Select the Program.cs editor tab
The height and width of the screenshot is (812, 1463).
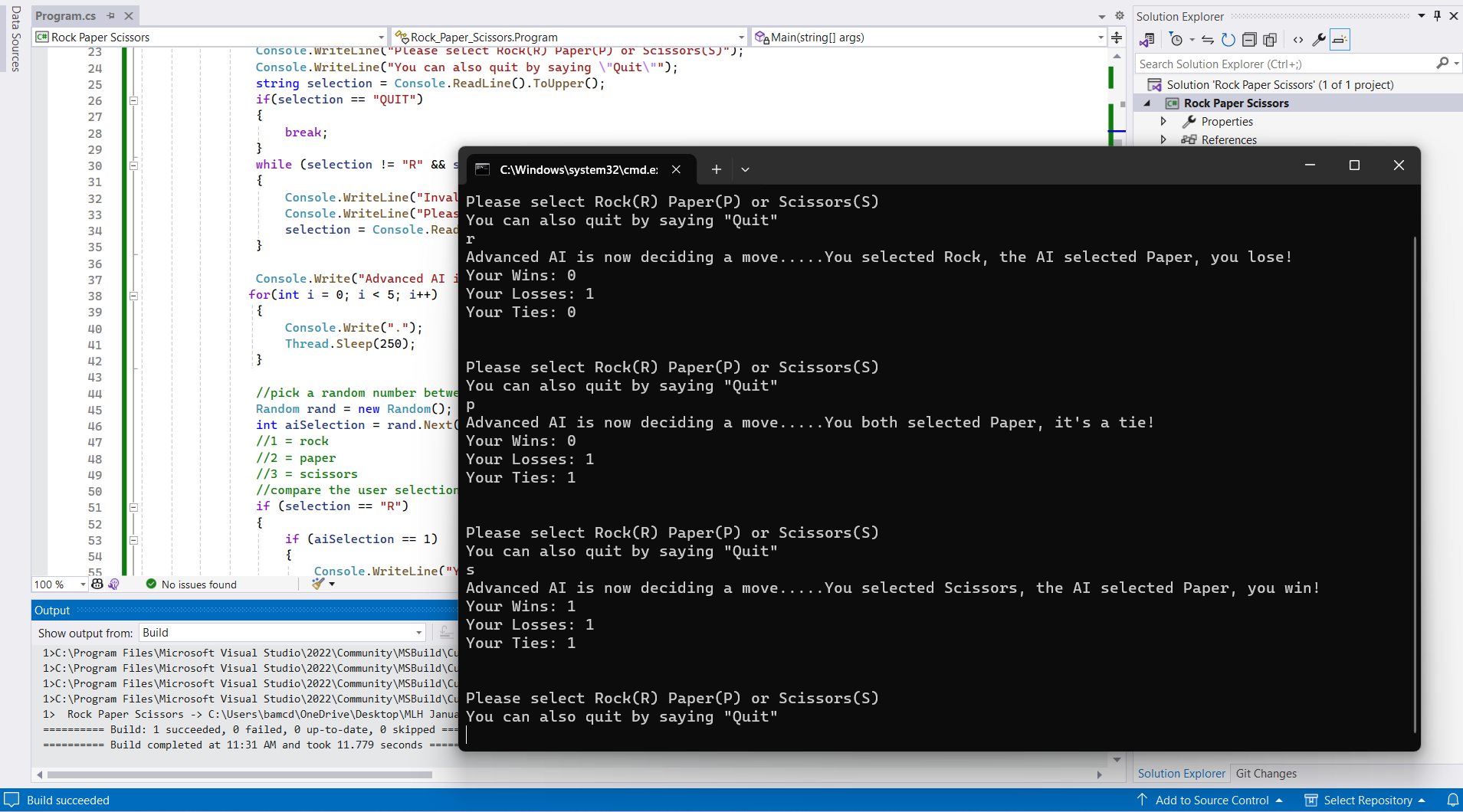[x=65, y=15]
